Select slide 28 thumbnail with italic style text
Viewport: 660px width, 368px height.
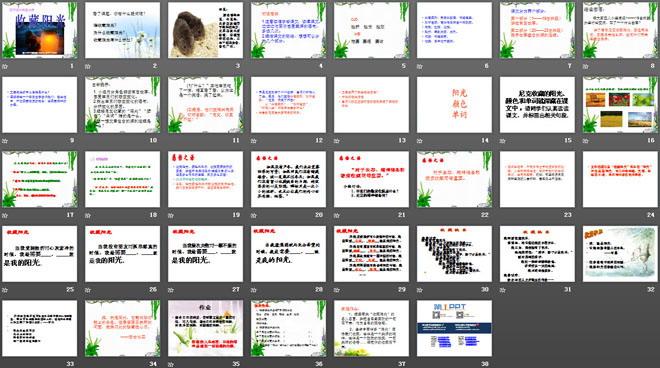(288, 253)
